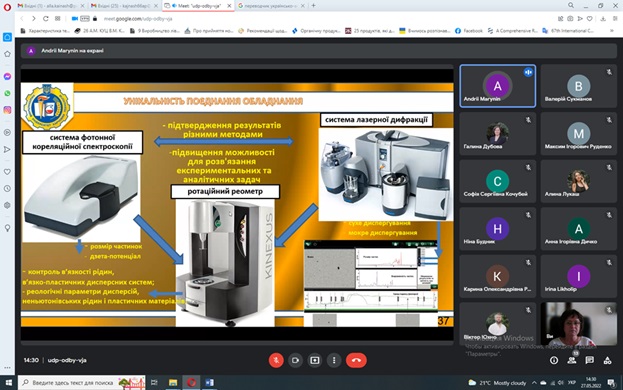Image resolution: width=623 pixels, height=390 pixels.
Task: Open Messenger in Opera sidebar
Action: [x=7, y=76]
